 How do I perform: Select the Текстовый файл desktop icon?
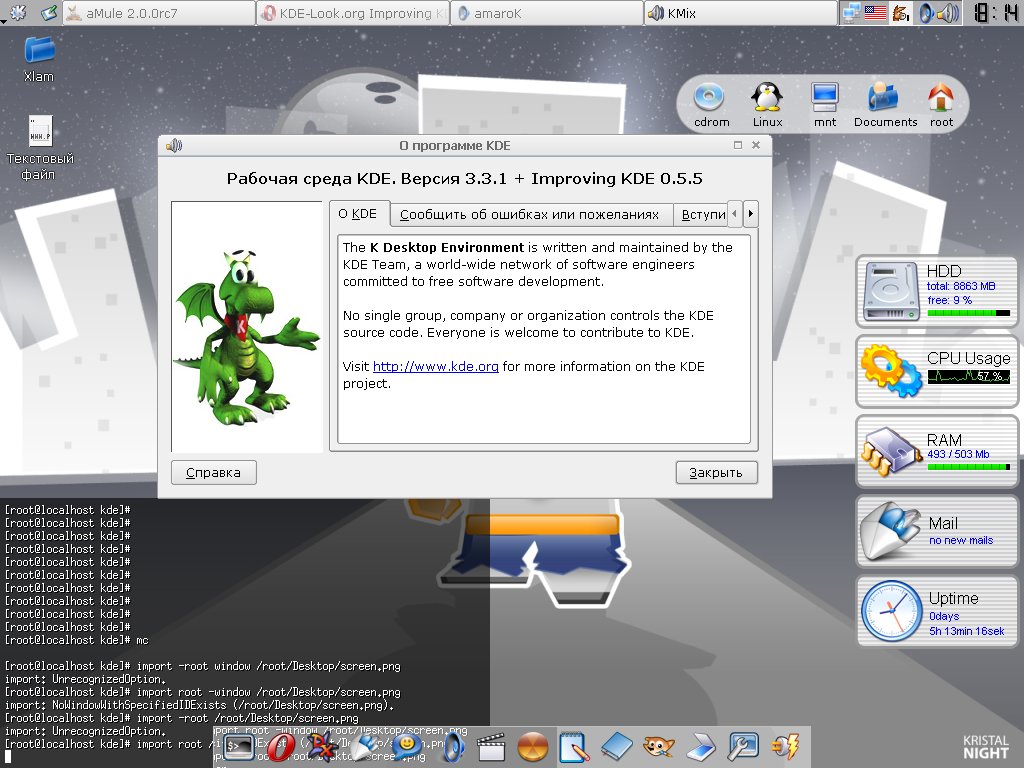click(x=39, y=149)
